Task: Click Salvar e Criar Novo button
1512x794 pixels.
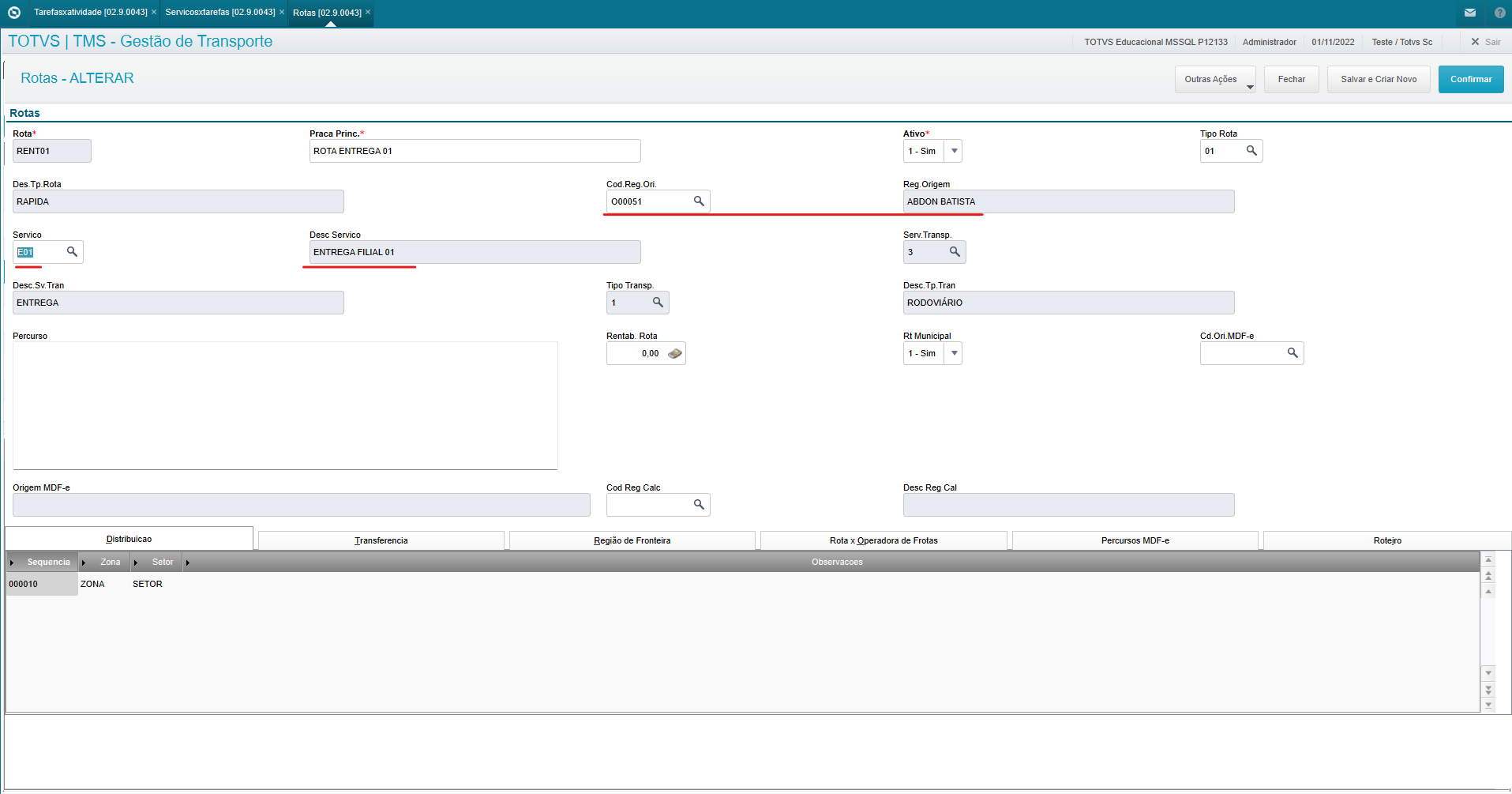Action: pos(1379,79)
